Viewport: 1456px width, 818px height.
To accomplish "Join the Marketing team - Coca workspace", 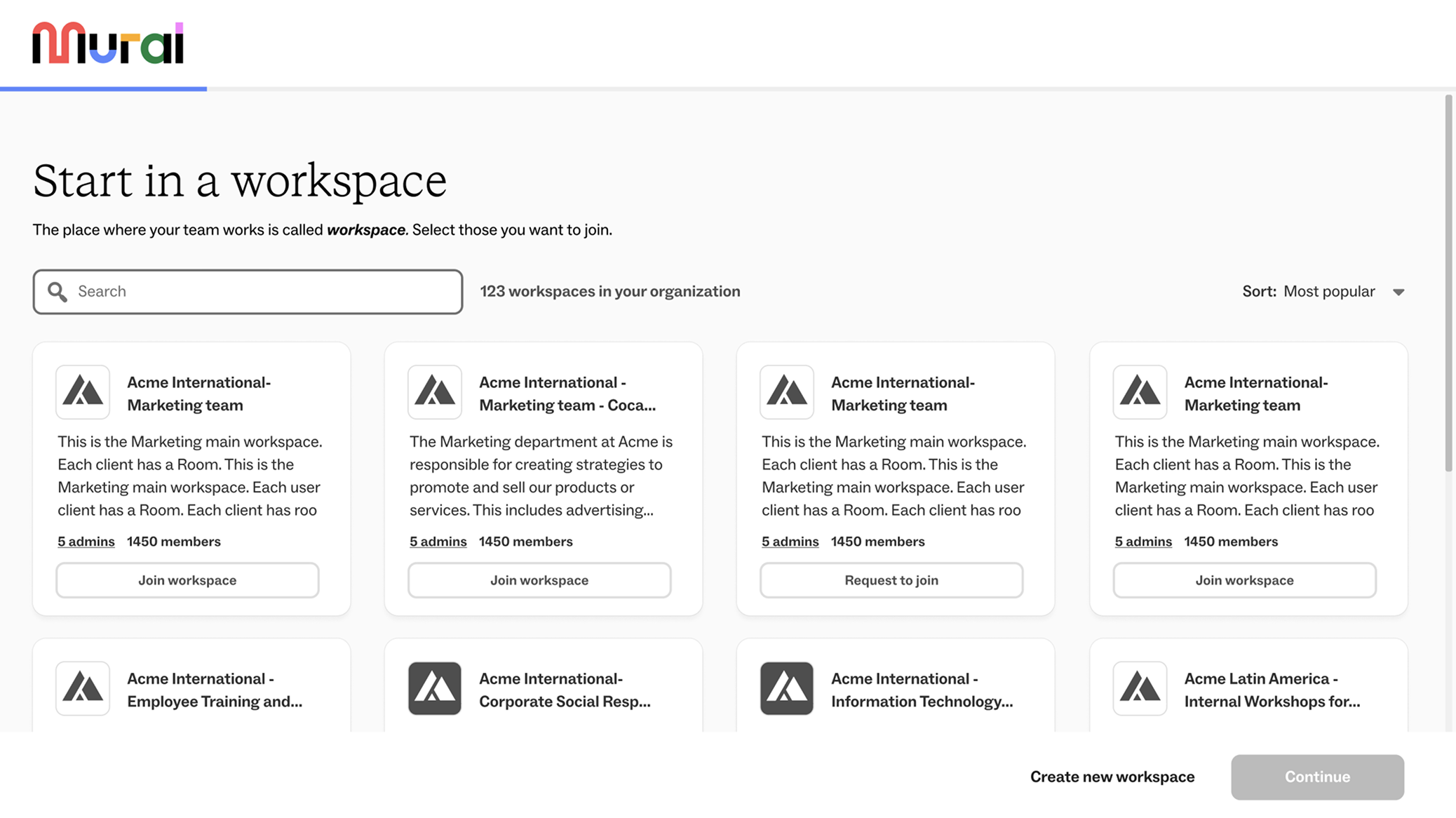I will point(539,579).
